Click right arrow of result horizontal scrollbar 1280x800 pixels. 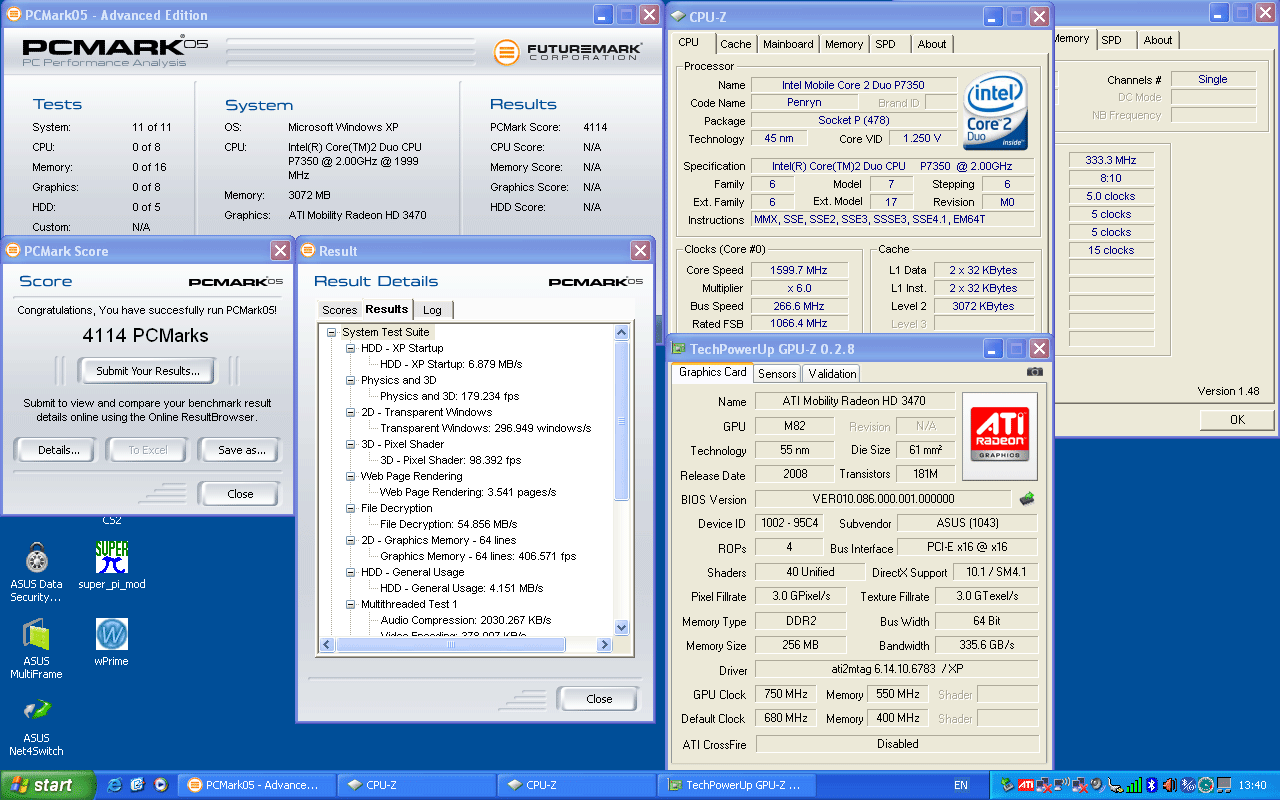[x=603, y=645]
